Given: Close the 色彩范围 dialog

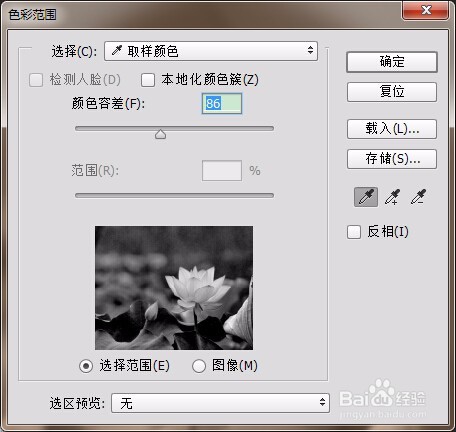Looking at the screenshot, I should tap(426, 10).
